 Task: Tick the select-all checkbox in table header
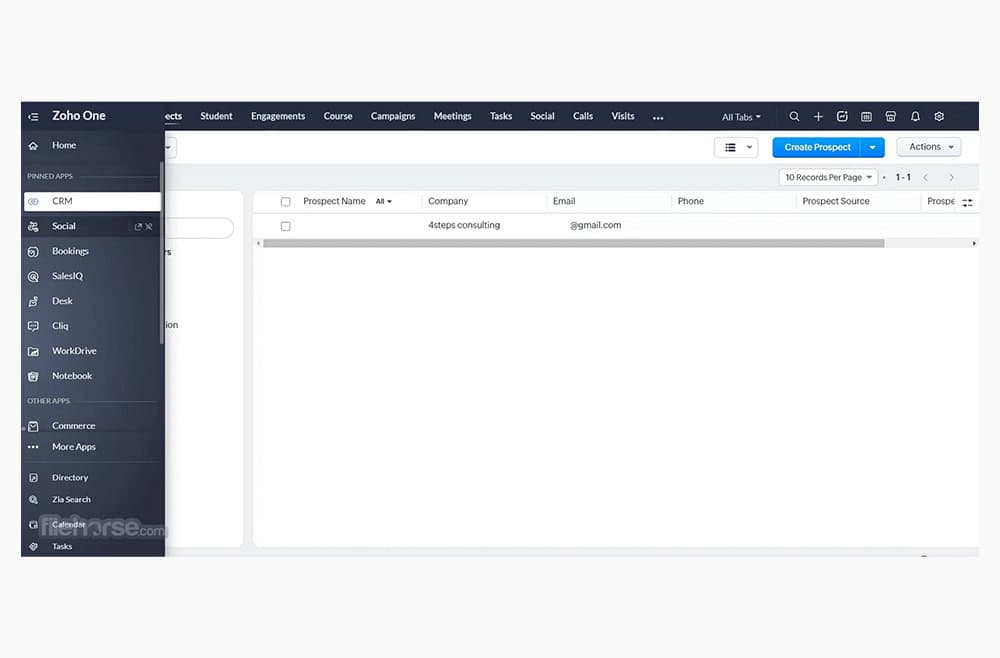286,201
